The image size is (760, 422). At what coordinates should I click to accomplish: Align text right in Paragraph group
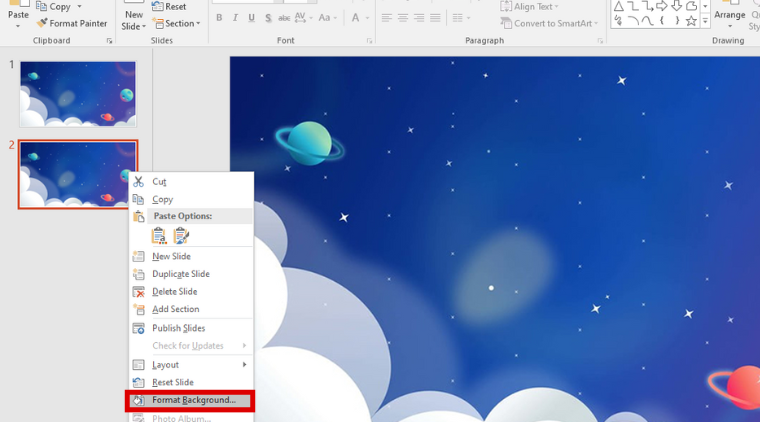tap(419, 18)
